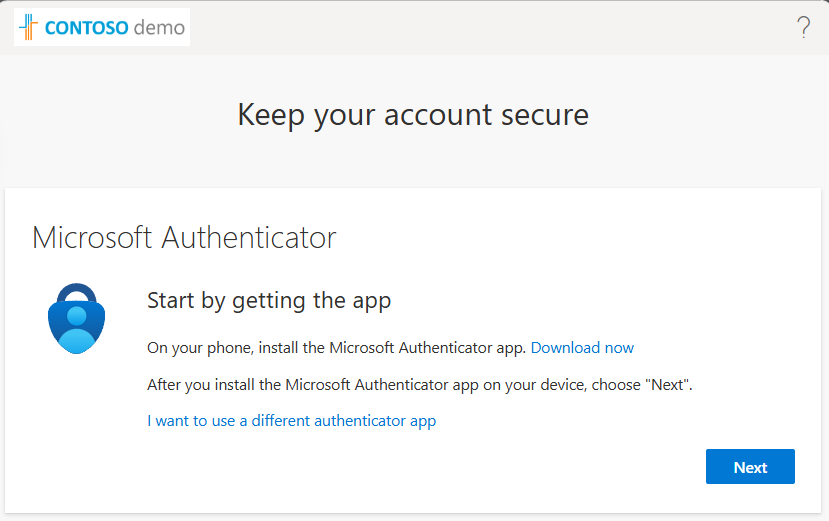This screenshot has height=521, width=829.
Task: Click the orange and blue Contoso cross symbol
Action: 29,27
